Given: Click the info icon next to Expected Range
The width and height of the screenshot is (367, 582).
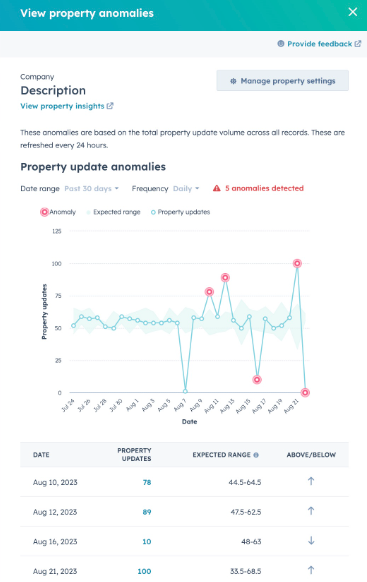Looking at the screenshot, I should click(x=256, y=455).
